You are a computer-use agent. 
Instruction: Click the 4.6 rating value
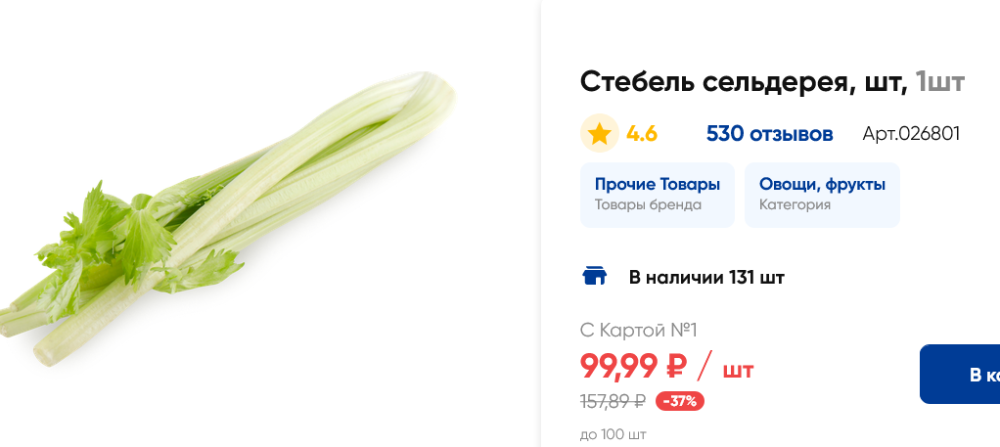click(642, 134)
